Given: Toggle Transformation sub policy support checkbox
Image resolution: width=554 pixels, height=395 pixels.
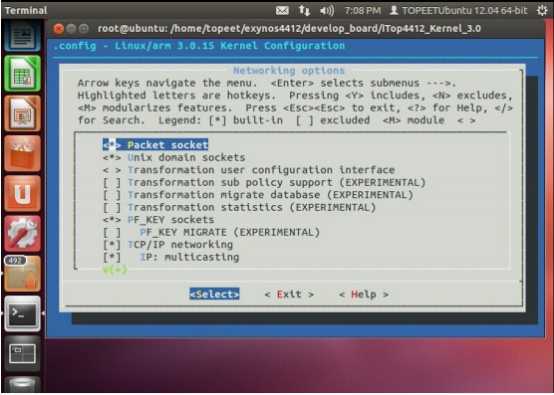Looking at the screenshot, I should [112, 183].
